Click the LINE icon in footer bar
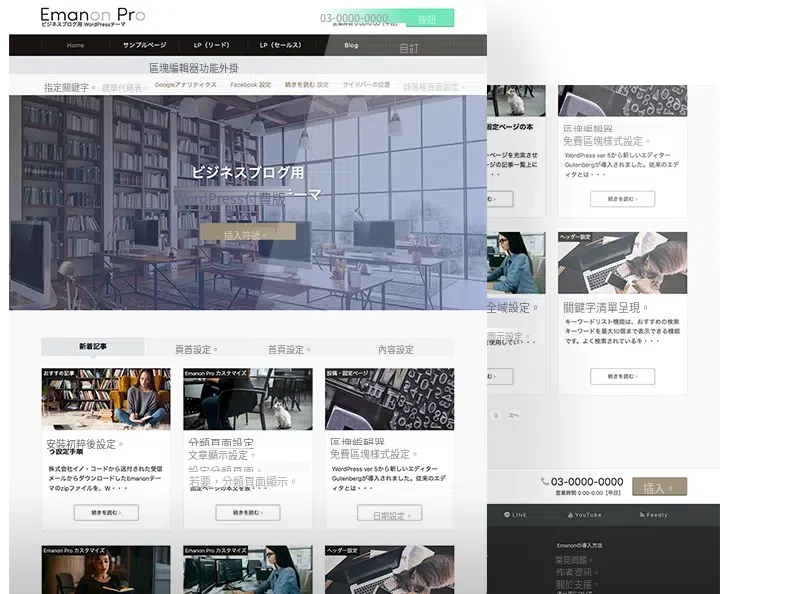Screen dimensions: 790x594 click(x=507, y=515)
